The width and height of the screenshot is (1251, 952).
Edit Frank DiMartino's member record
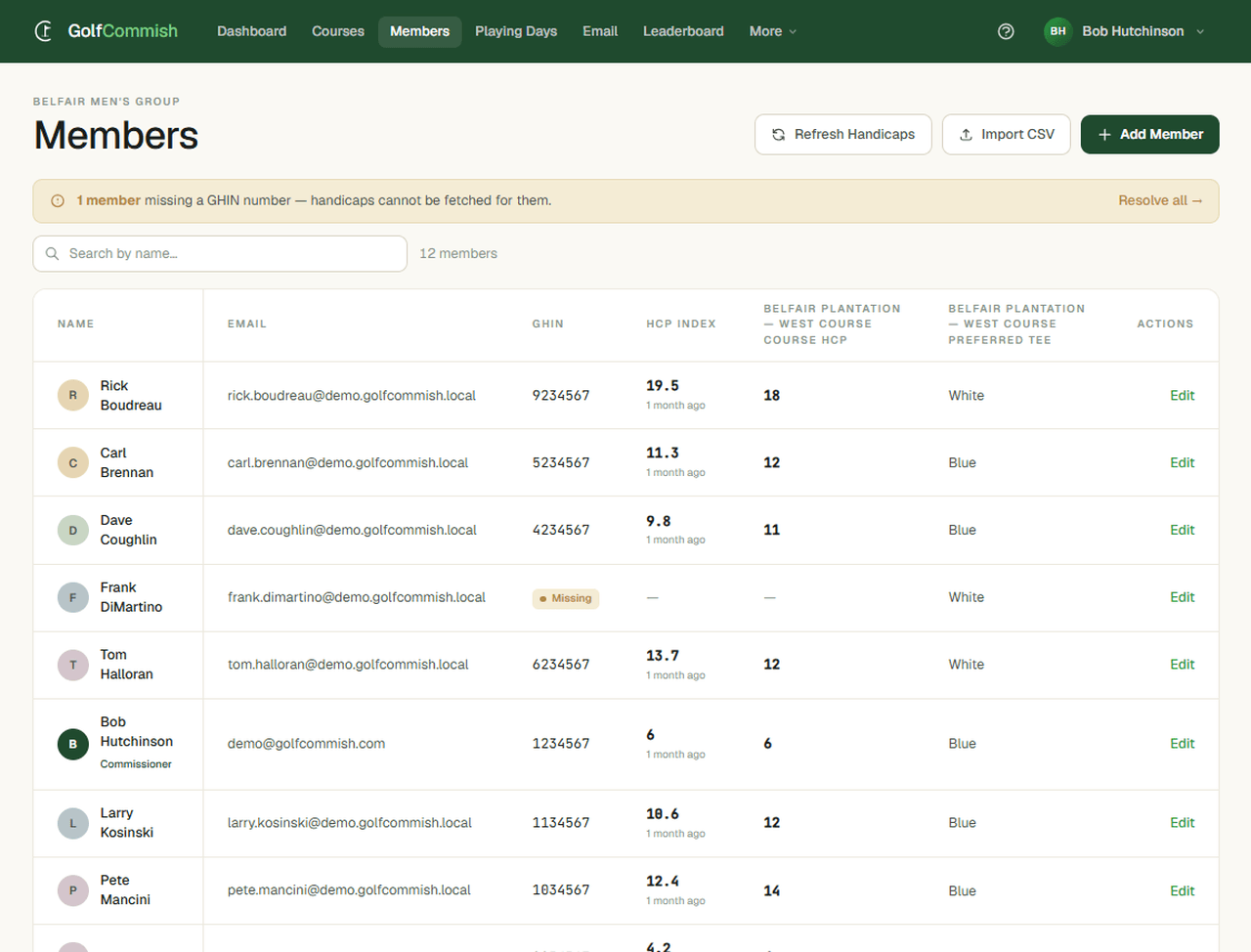pyautogui.click(x=1183, y=597)
